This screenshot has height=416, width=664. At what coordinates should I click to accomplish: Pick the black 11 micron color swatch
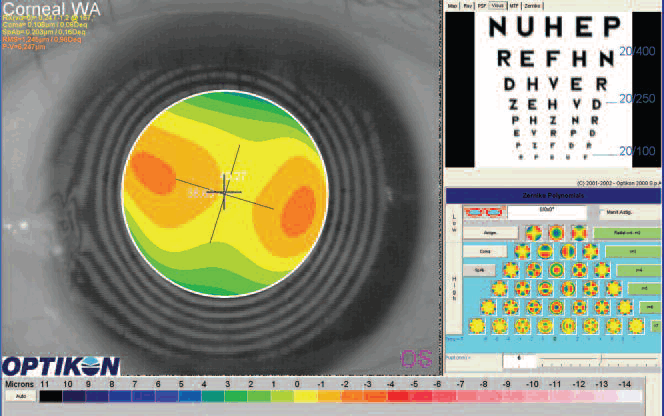pos(51,396)
